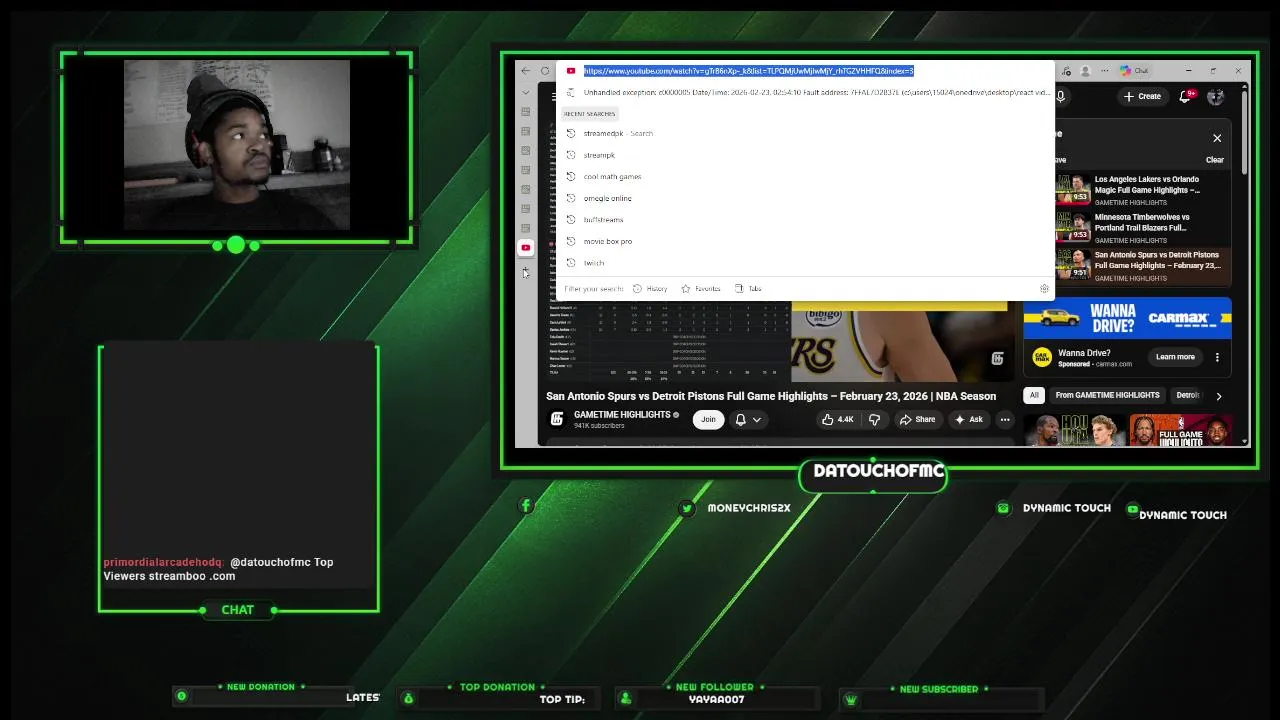Open the 'Unhandled exception' search suggestion
Image resolution: width=1280 pixels, height=720 pixels.
tap(805, 92)
